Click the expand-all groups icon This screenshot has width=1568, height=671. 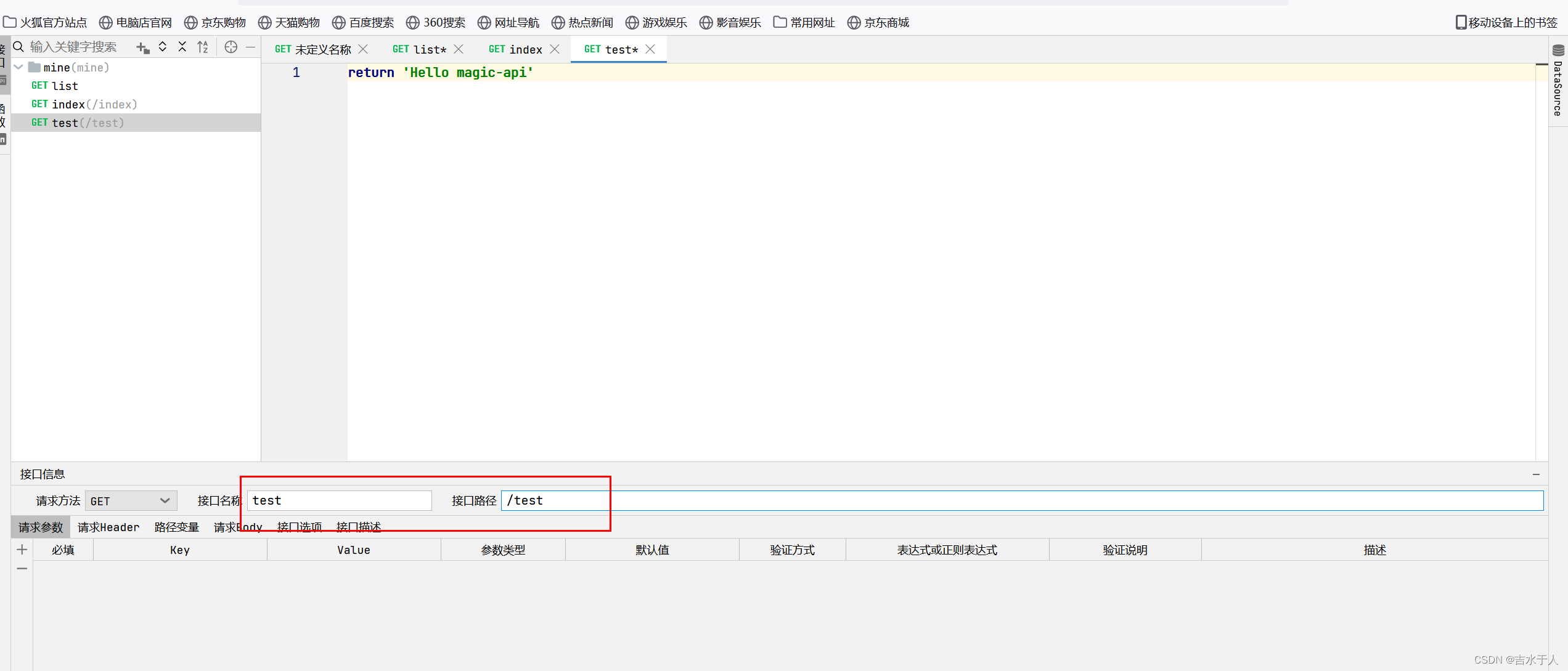pyautogui.click(x=163, y=47)
